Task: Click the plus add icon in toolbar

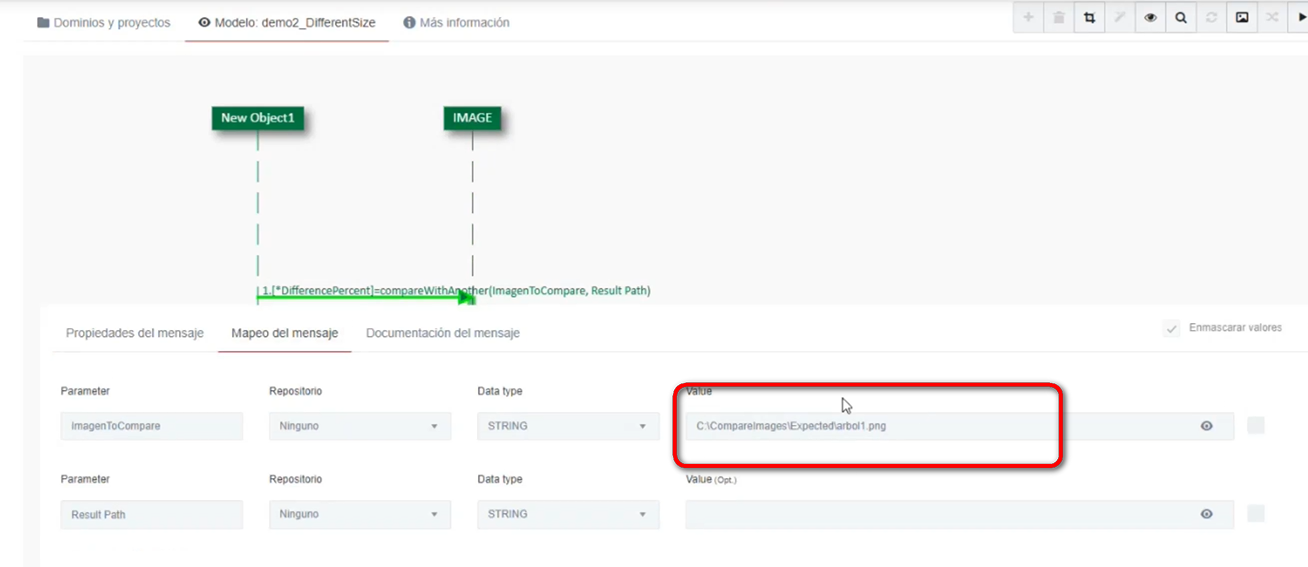Action: 1028,18
